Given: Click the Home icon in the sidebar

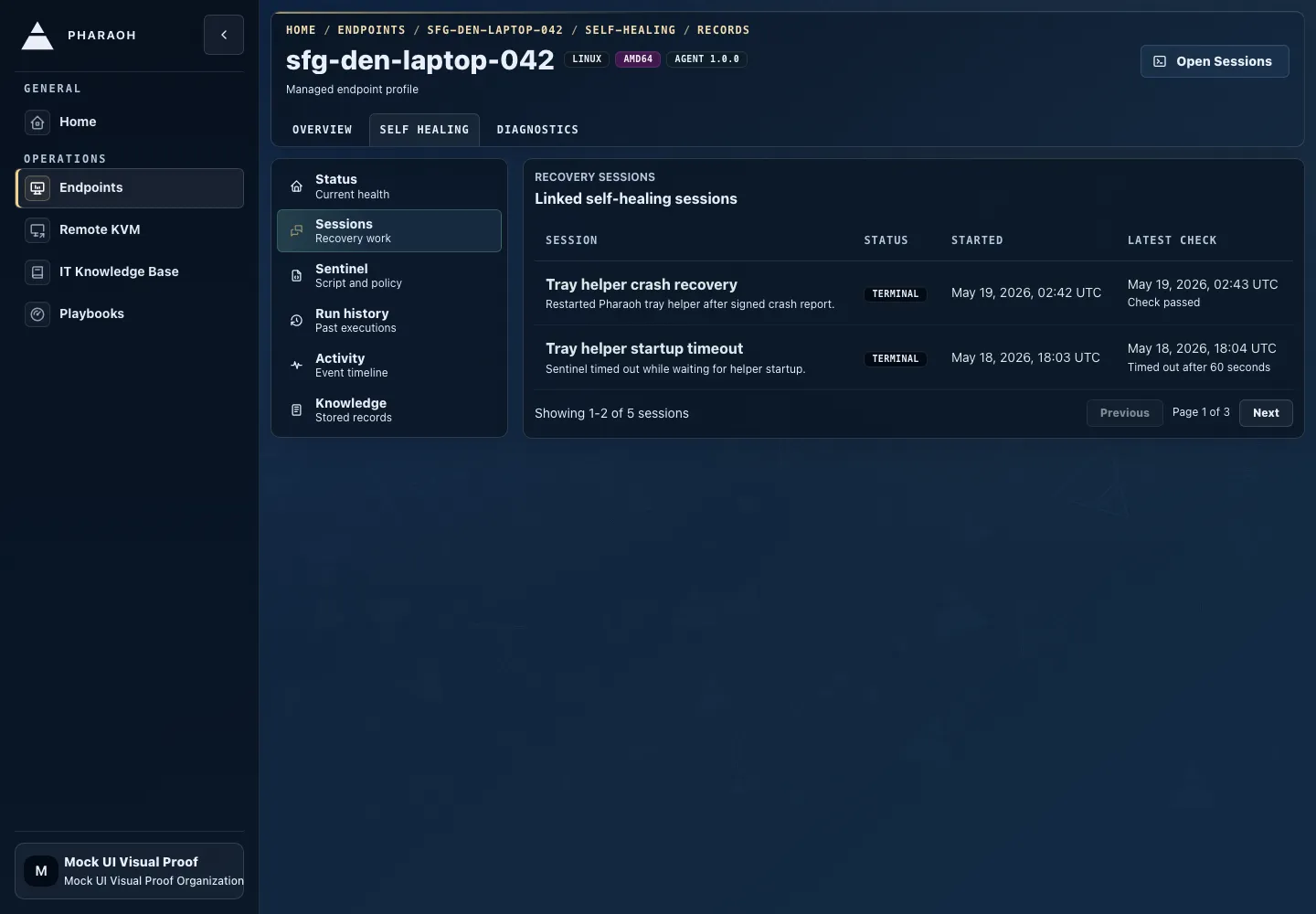Looking at the screenshot, I should pos(37,122).
